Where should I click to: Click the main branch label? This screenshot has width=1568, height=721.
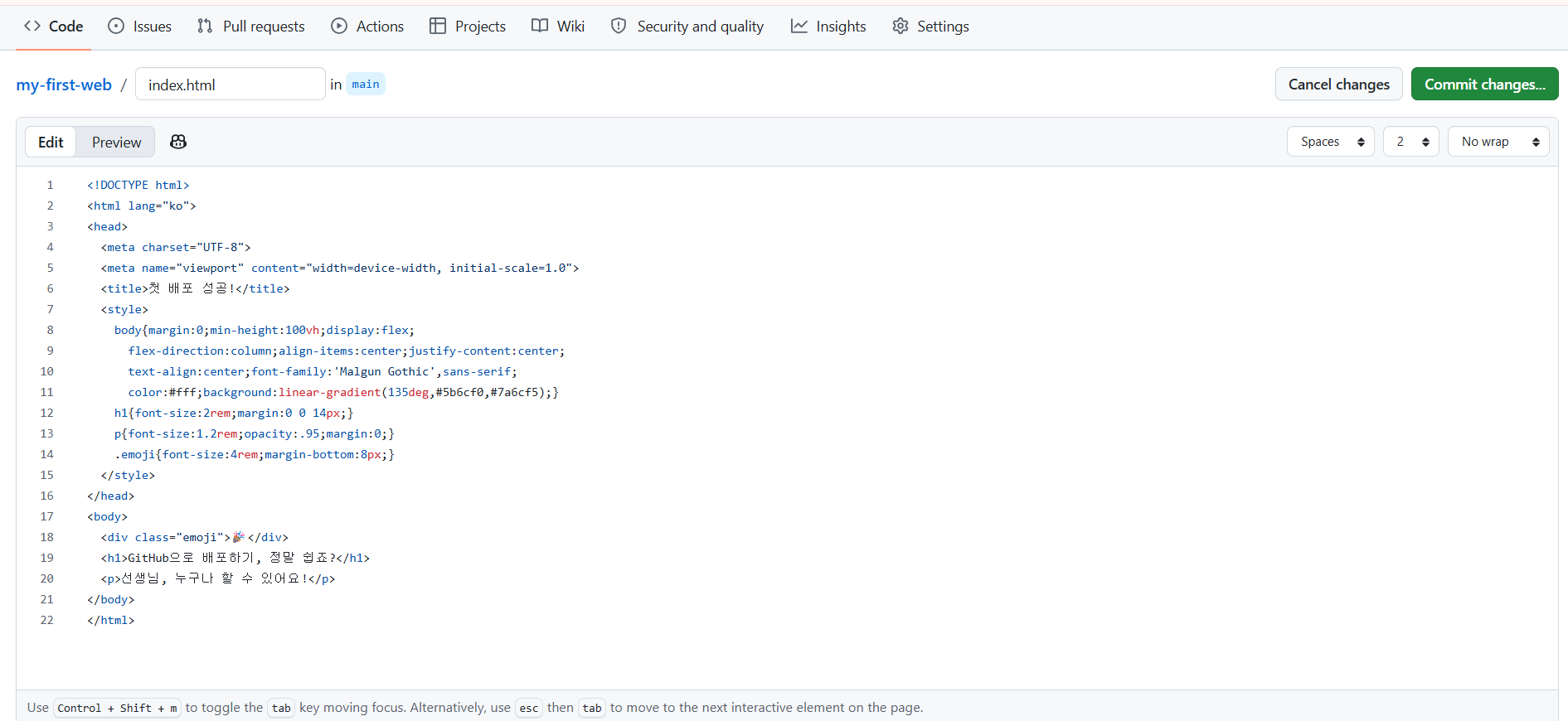click(366, 84)
